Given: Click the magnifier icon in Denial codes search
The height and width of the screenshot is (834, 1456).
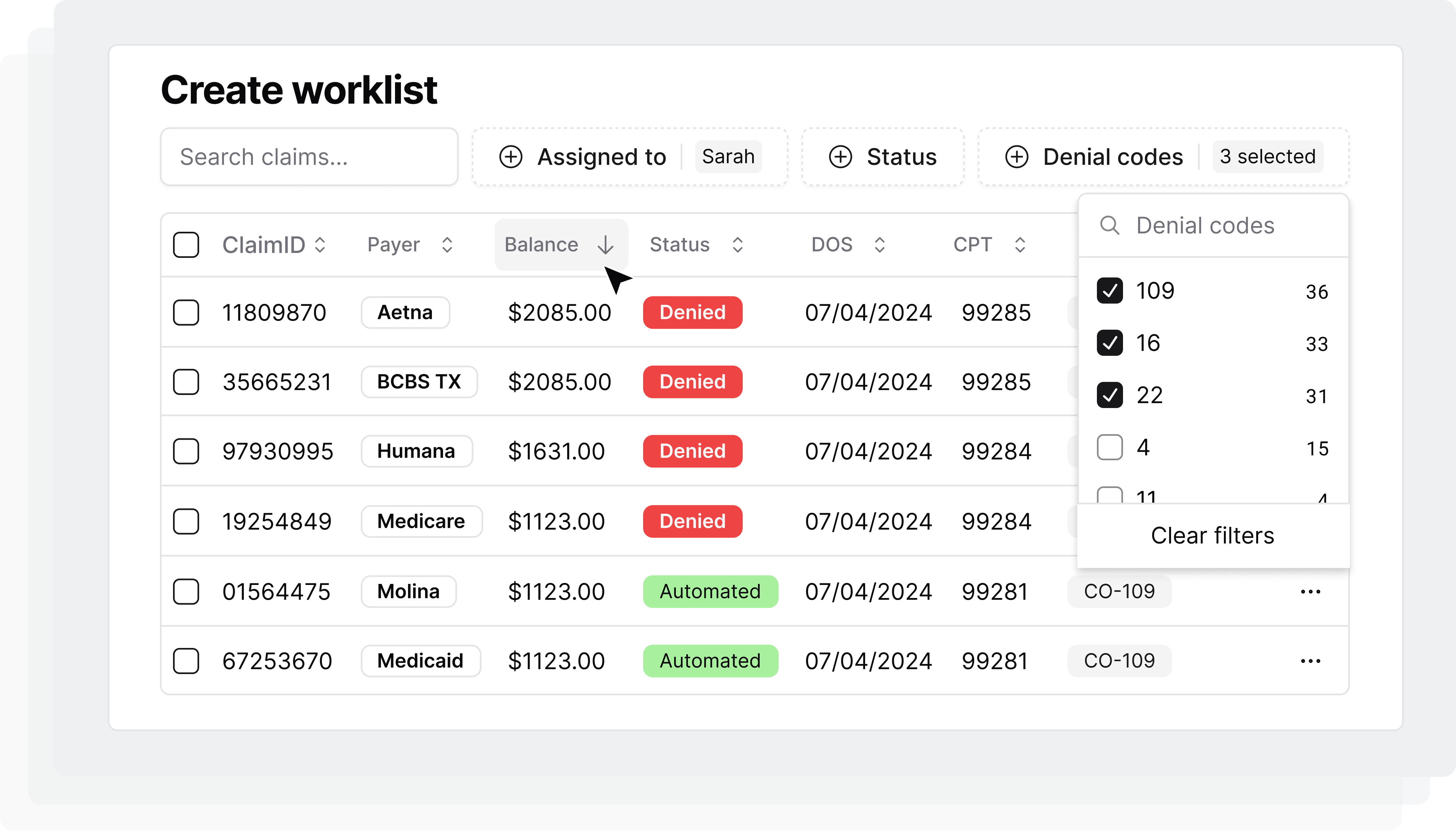Looking at the screenshot, I should (1110, 225).
